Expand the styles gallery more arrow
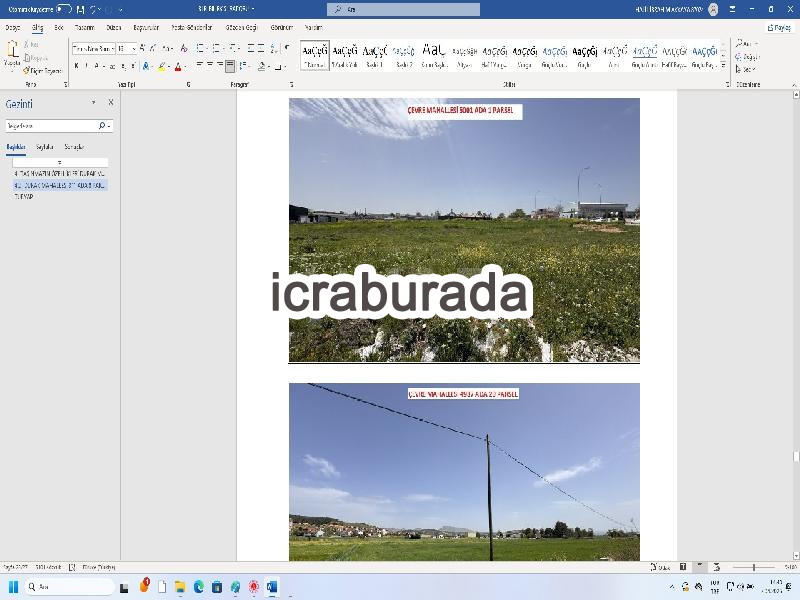 click(723, 65)
